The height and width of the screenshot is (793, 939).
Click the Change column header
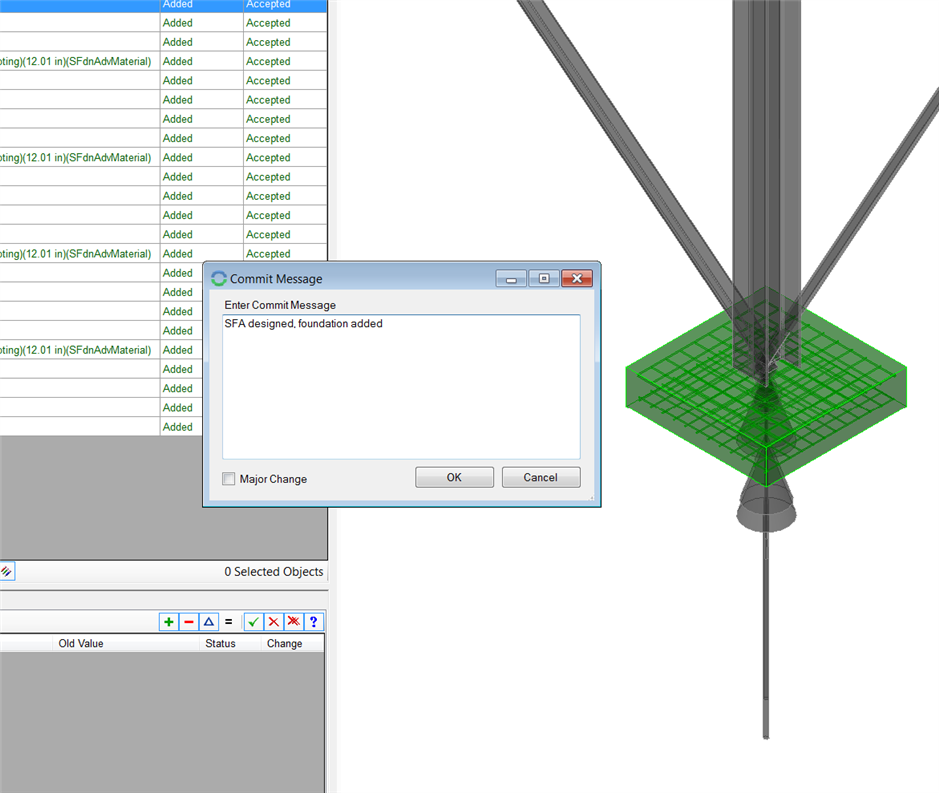tap(284, 644)
